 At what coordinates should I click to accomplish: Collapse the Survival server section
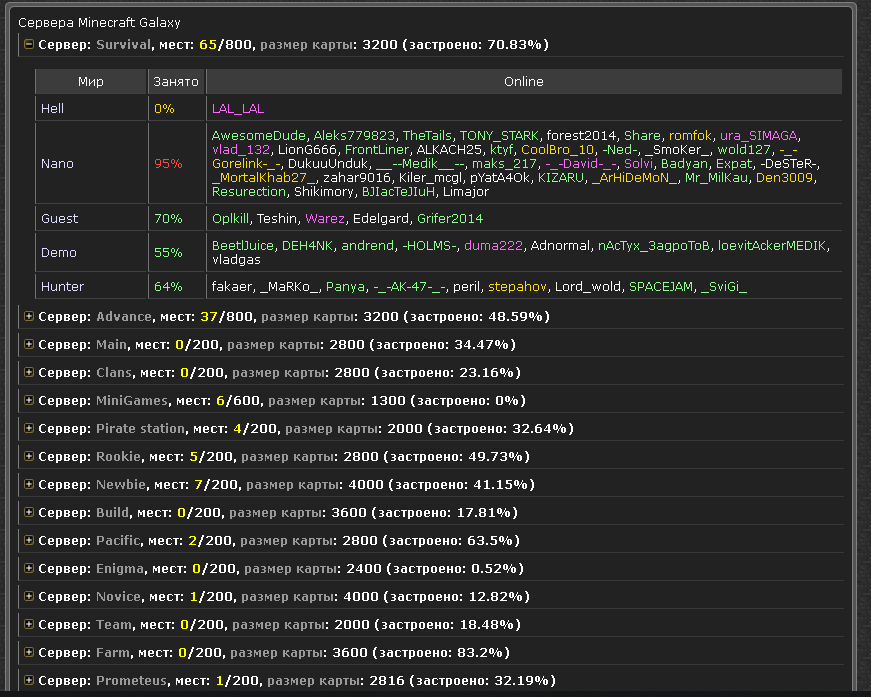pyautogui.click(x=29, y=45)
